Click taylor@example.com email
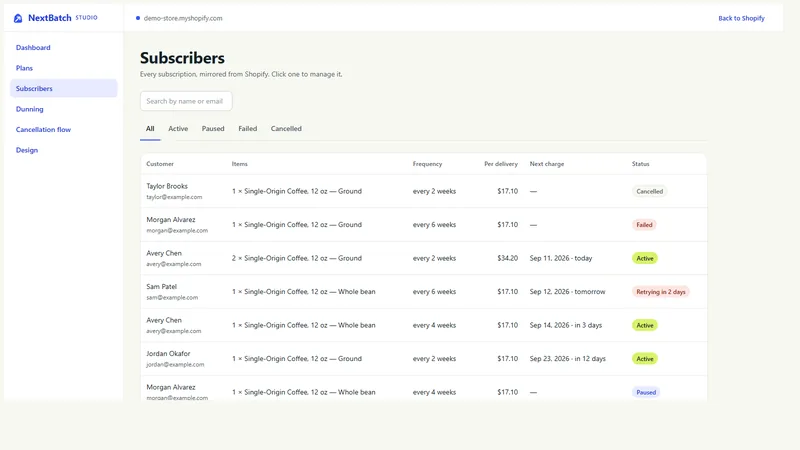The image size is (800, 450). coord(174,197)
